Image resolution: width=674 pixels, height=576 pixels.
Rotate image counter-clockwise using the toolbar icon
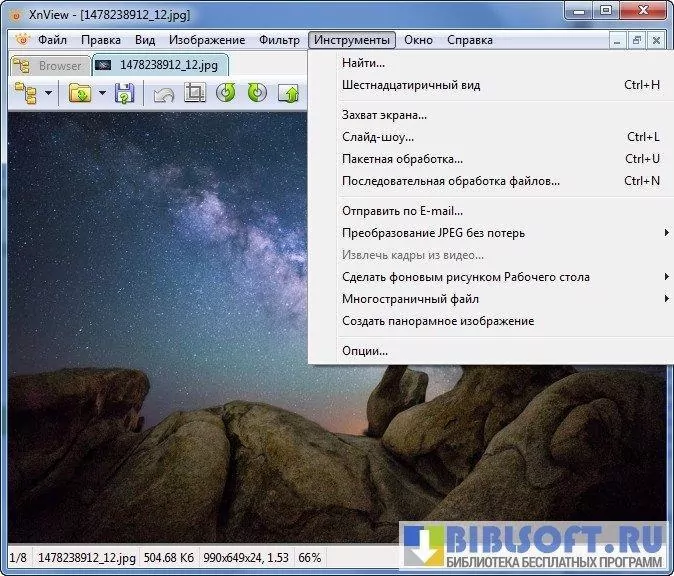[x=226, y=94]
